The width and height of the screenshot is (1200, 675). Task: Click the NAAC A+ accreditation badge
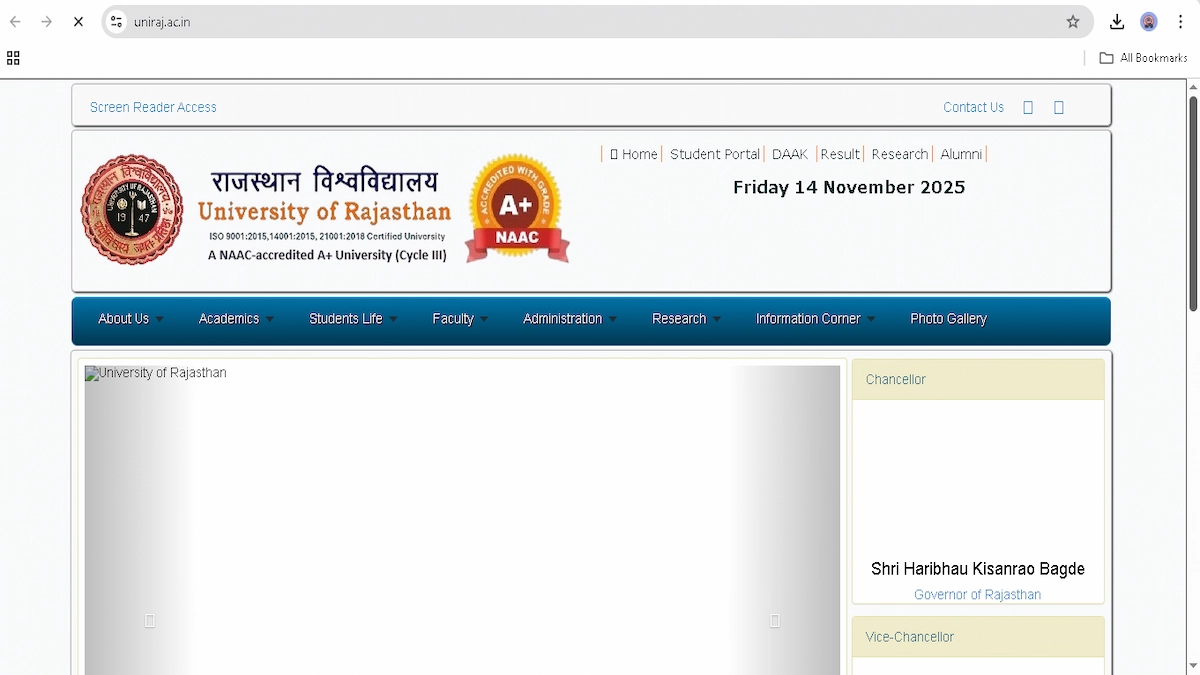click(516, 208)
